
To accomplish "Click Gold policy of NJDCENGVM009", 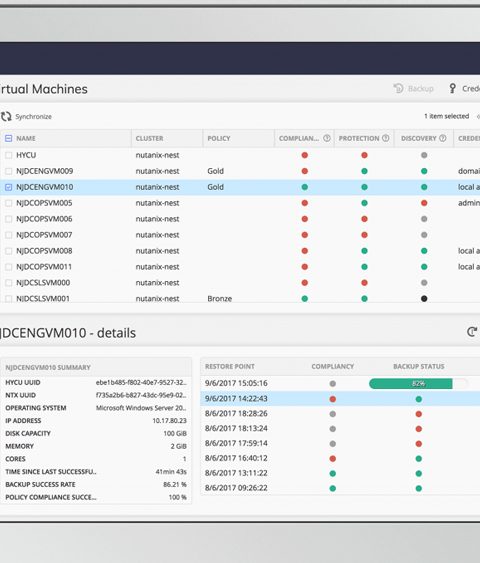I will click(x=215, y=171).
